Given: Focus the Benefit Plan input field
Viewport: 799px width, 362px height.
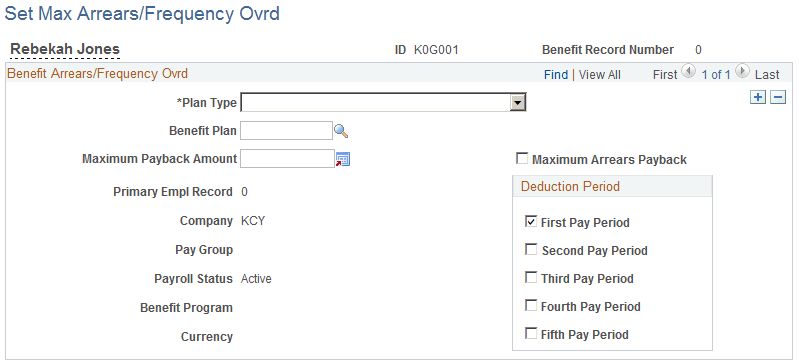Looking at the screenshot, I should coord(286,131).
